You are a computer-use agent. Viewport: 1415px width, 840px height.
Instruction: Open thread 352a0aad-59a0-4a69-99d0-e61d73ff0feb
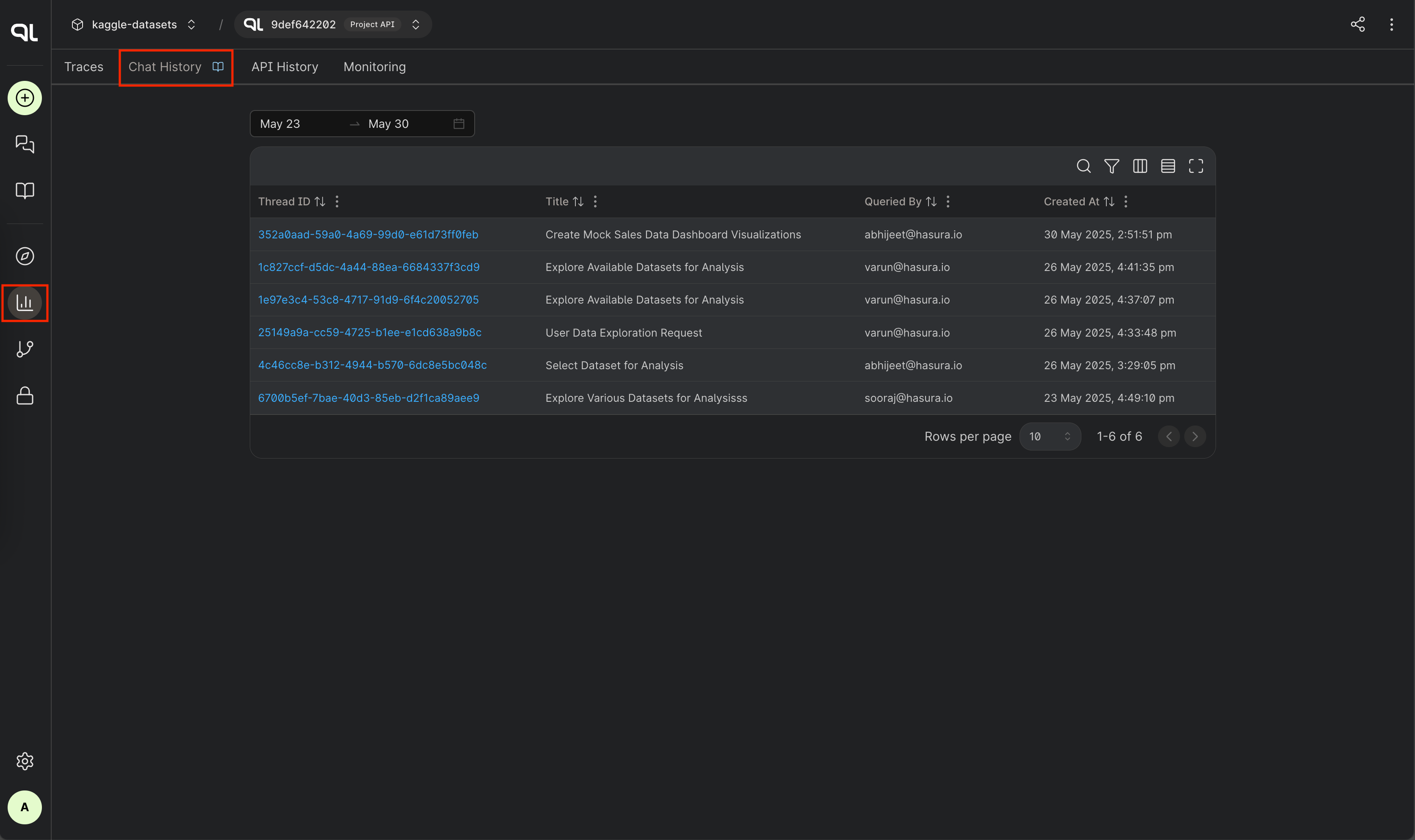pos(368,234)
